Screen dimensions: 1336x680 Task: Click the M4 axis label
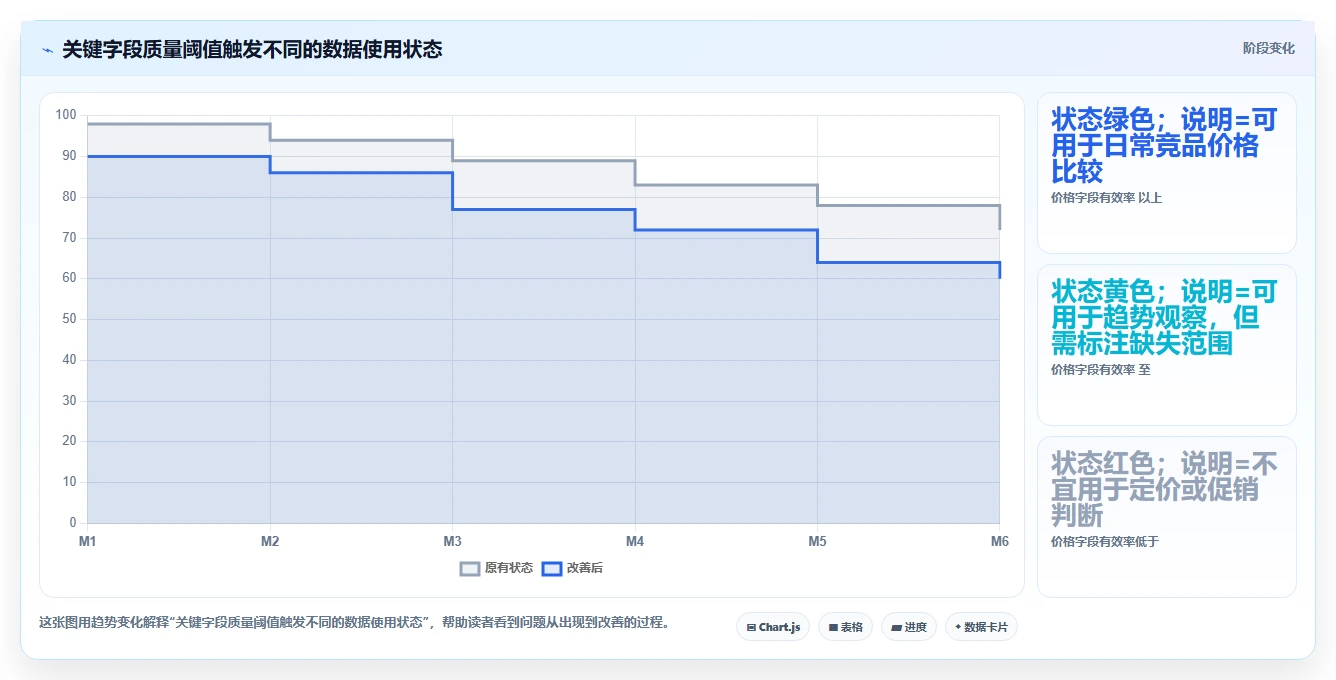pos(635,541)
